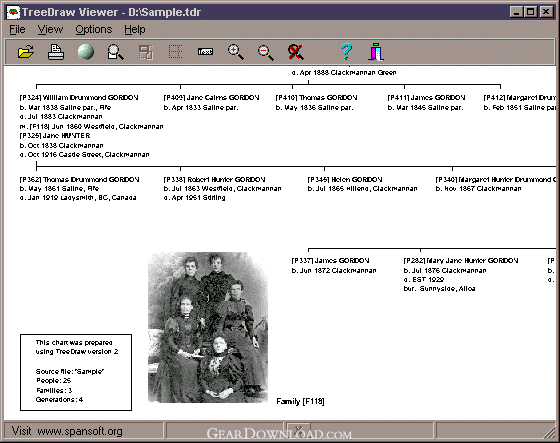Click 'bur. Sunnyside, Alloa' line
This screenshot has width=560, height=443.
coord(439,289)
